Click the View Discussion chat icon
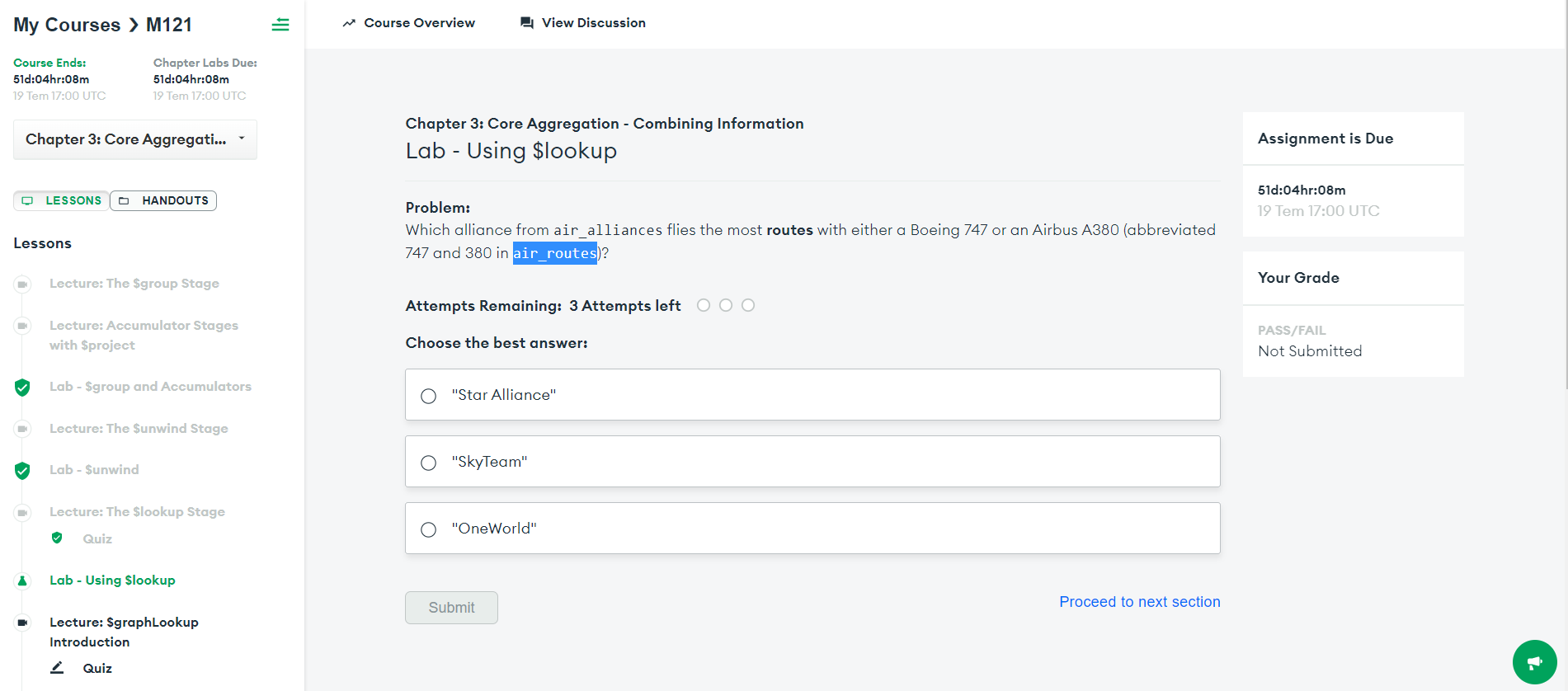 [526, 23]
